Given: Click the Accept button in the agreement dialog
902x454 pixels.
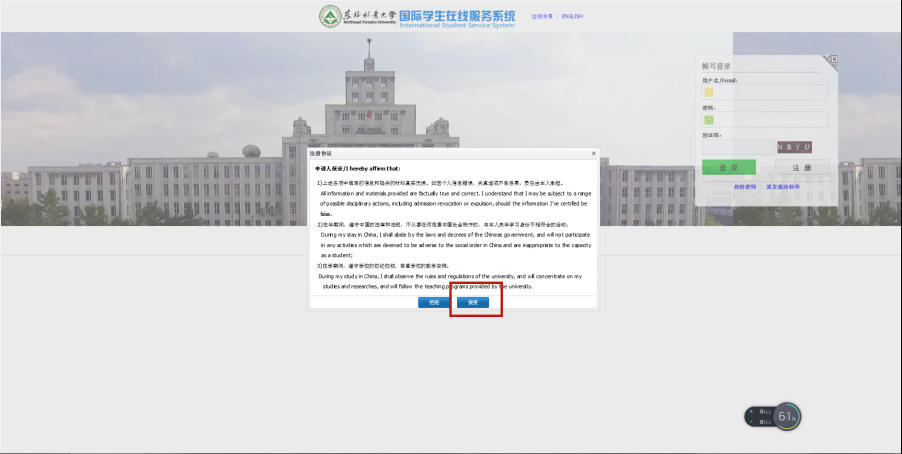Looking at the screenshot, I should [x=473, y=302].
